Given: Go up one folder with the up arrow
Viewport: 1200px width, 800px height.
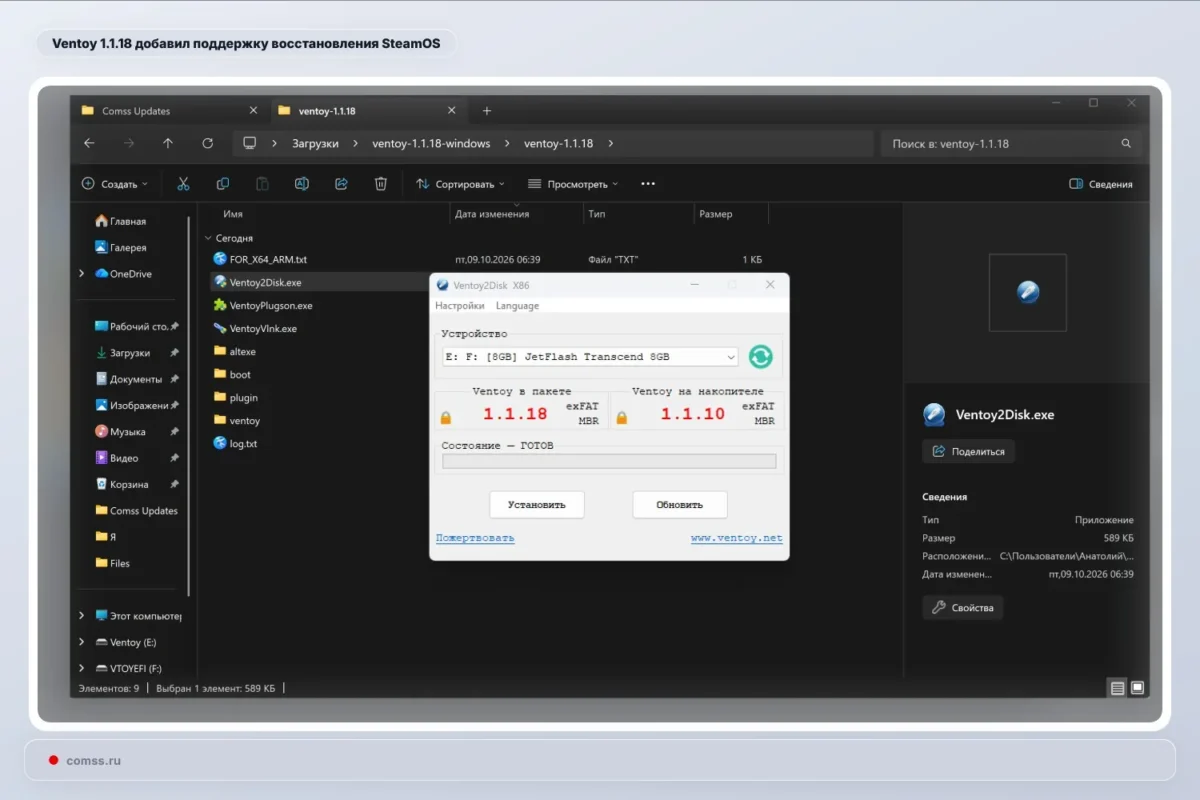Looking at the screenshot, I should coord(168,143).
